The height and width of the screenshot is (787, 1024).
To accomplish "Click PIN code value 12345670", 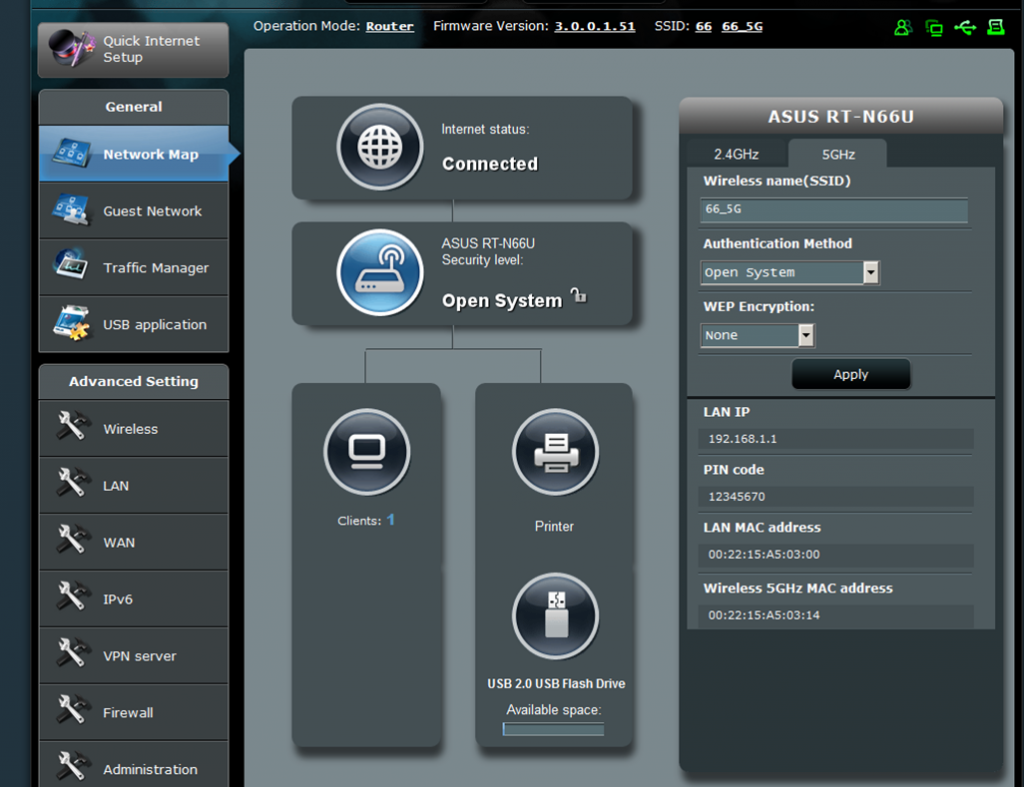I will tap(737, 496).
